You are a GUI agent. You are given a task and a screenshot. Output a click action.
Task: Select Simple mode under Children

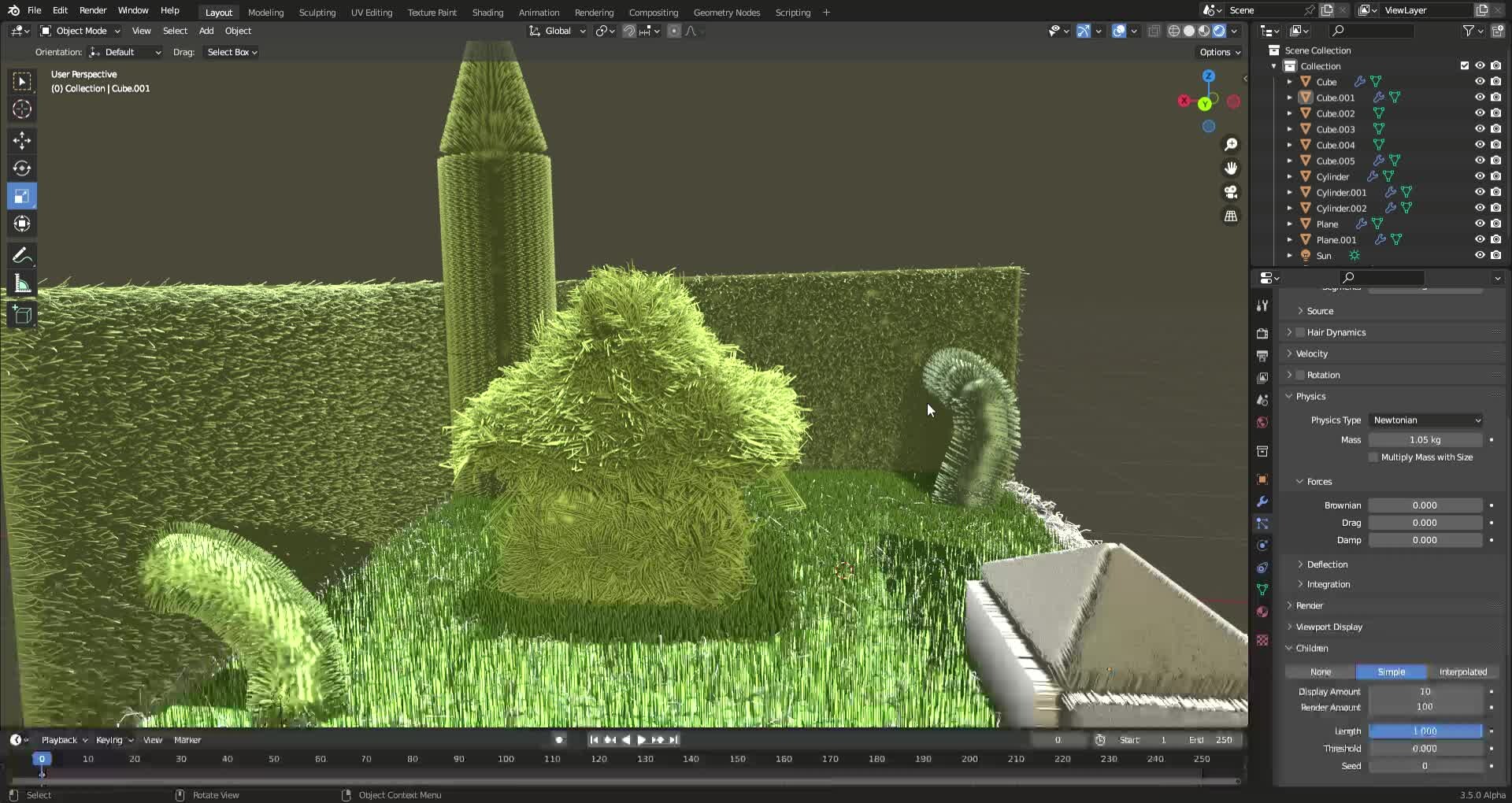point(1391,672)
